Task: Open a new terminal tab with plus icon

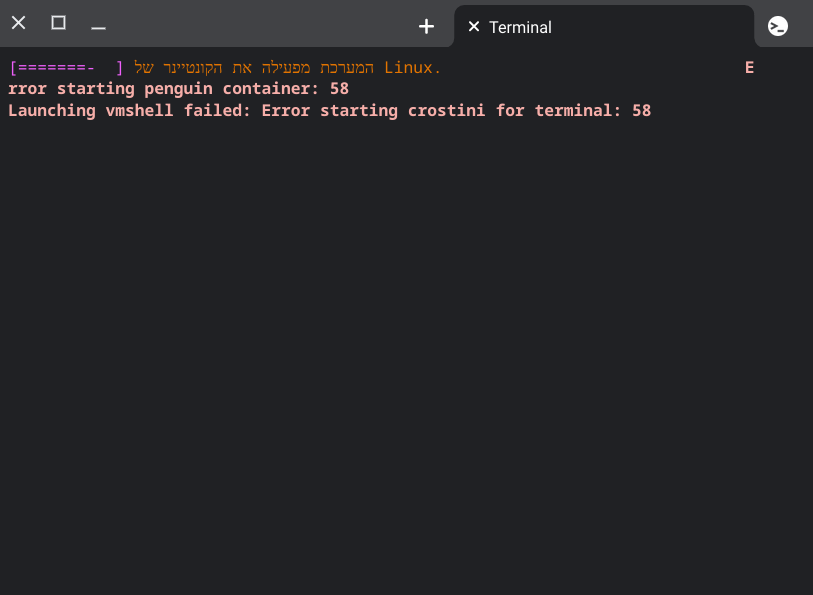Action: pyautogui.click(x=426, y=27)
